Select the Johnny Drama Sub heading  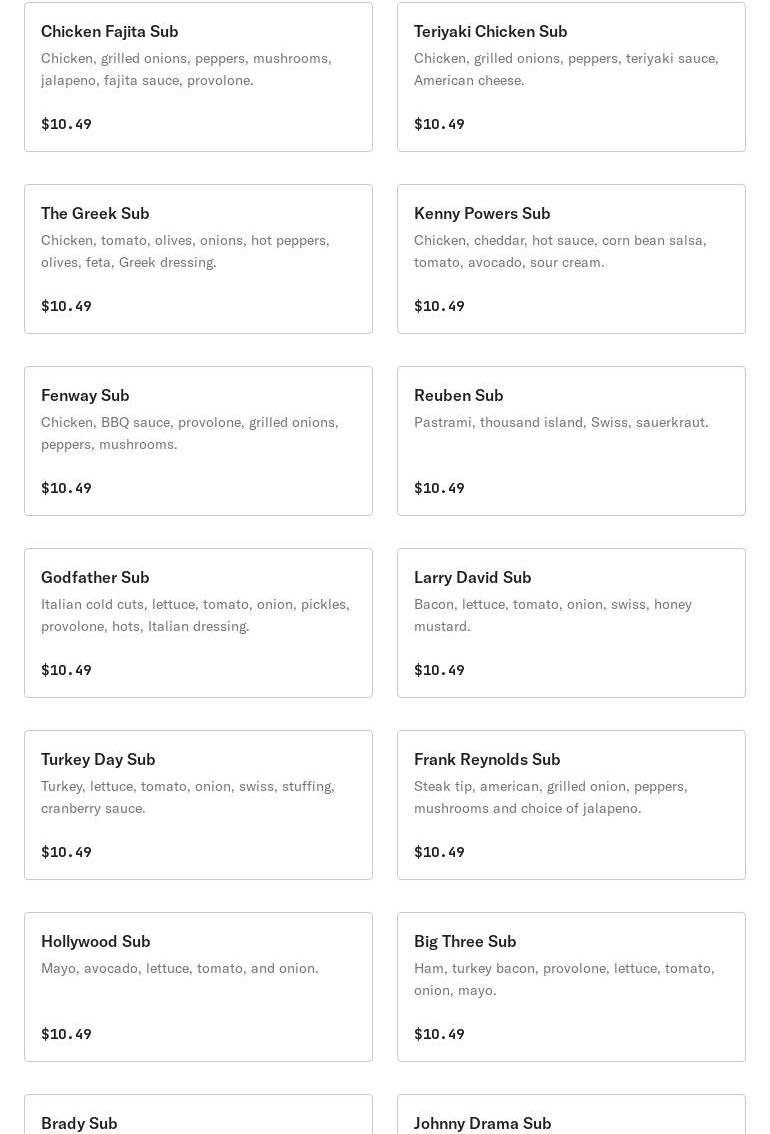pyautogui.click(x=482, y=1123)
